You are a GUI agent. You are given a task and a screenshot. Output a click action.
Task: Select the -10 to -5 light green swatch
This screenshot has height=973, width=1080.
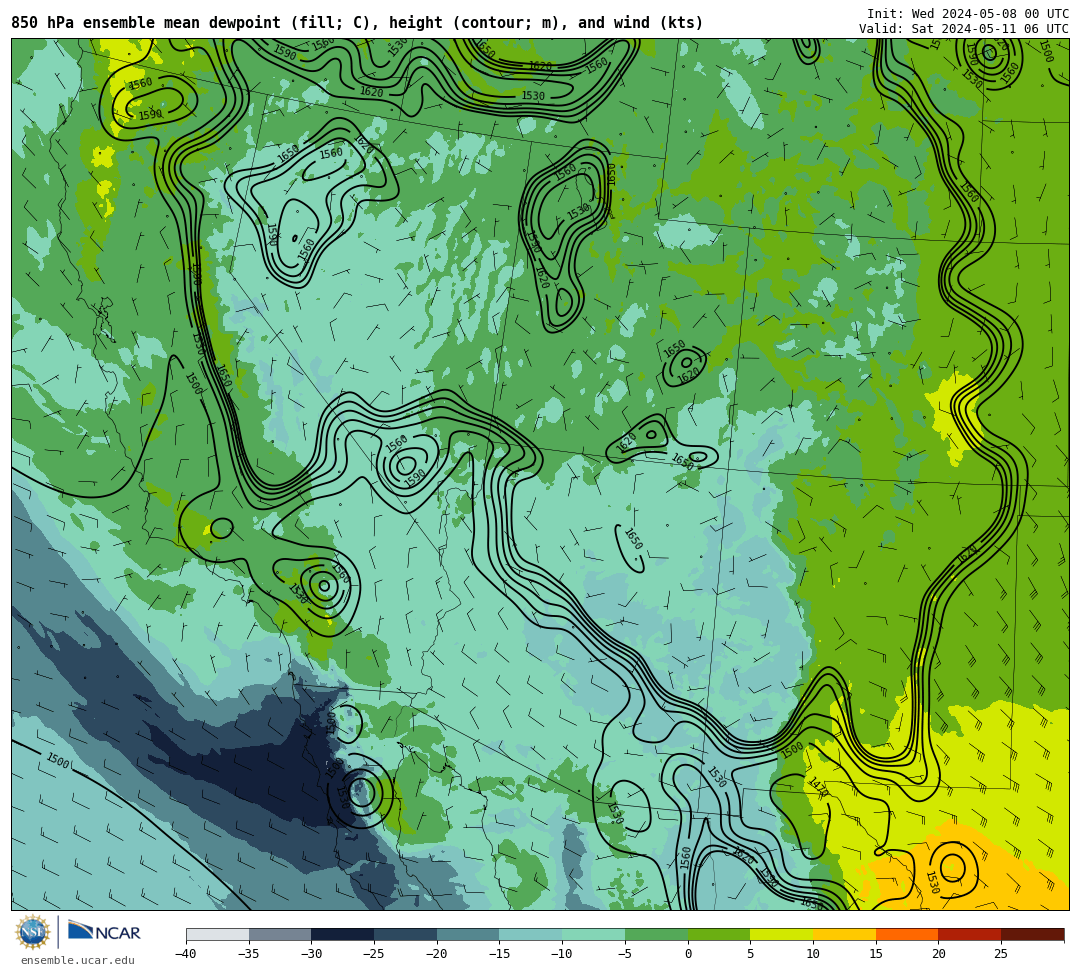click(x=593, y=934)
